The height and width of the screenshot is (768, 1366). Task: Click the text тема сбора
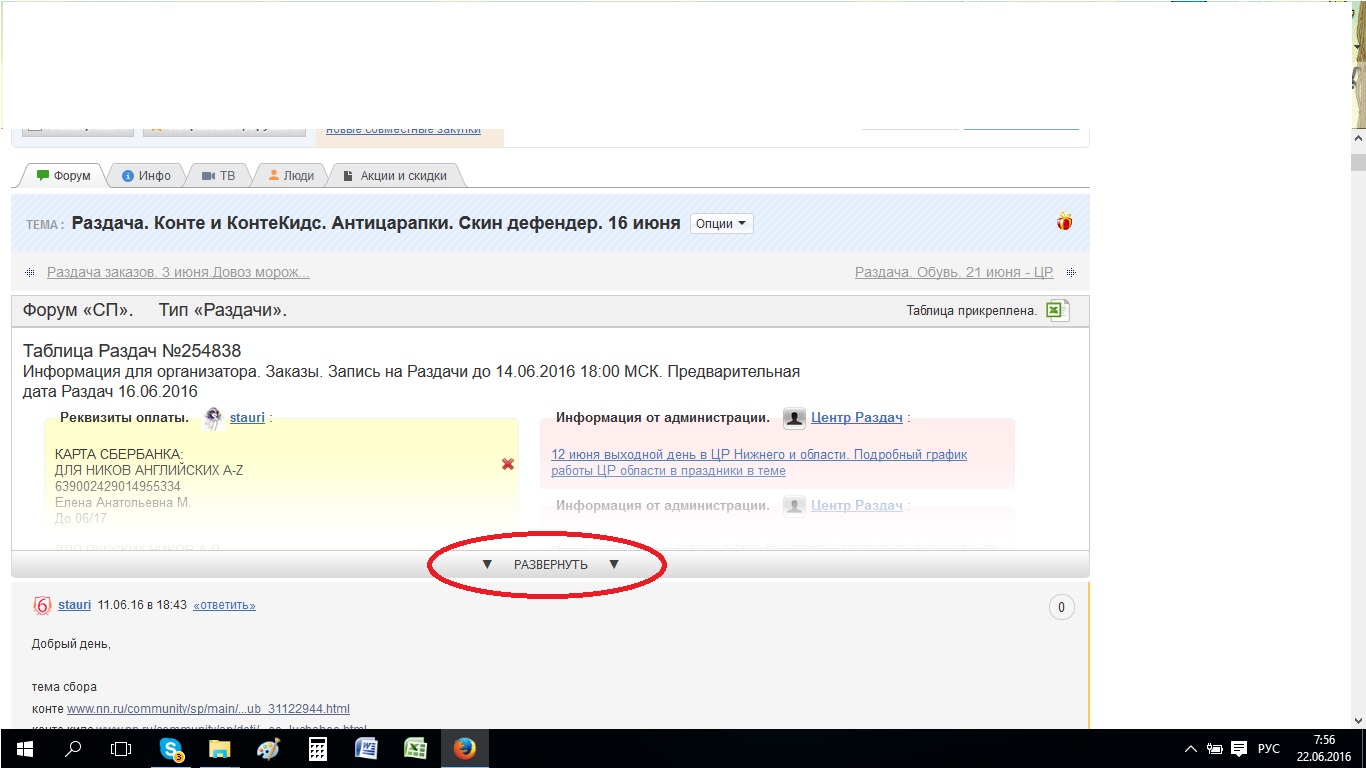point(64,686)
